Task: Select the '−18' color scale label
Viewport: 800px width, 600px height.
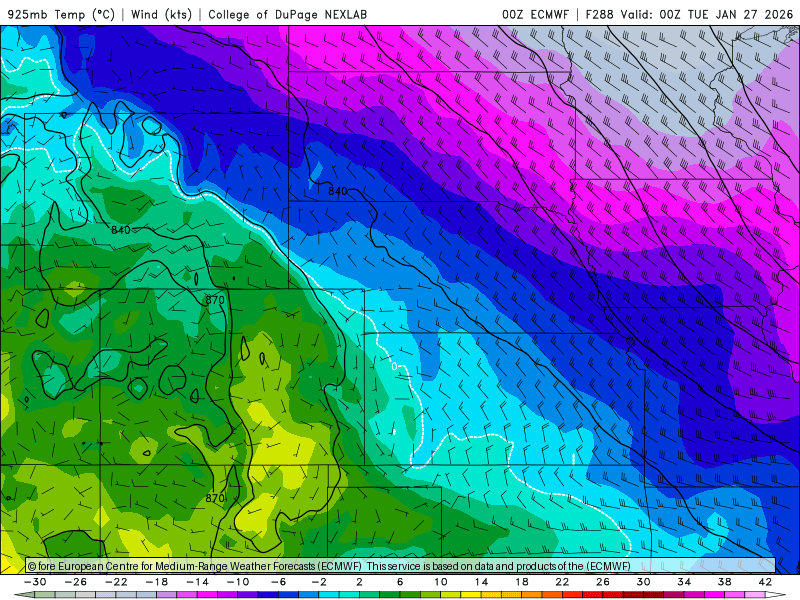Action: 157,582
